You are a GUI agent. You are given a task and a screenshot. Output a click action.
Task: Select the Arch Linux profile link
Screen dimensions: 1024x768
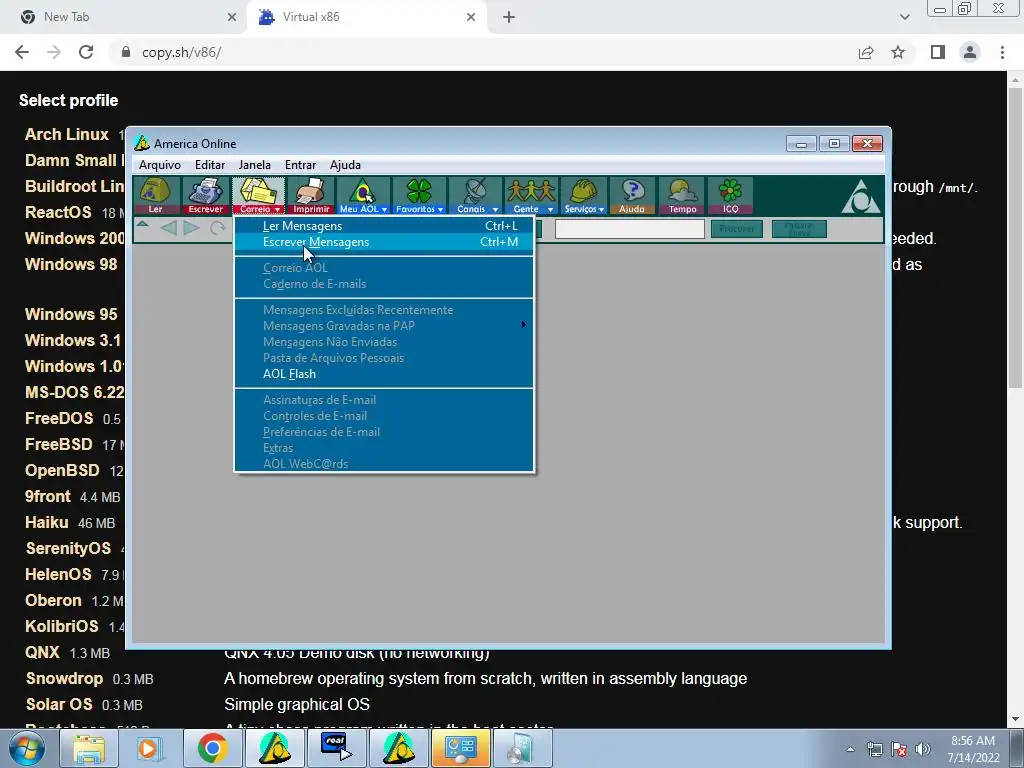(x=67, y=135)
